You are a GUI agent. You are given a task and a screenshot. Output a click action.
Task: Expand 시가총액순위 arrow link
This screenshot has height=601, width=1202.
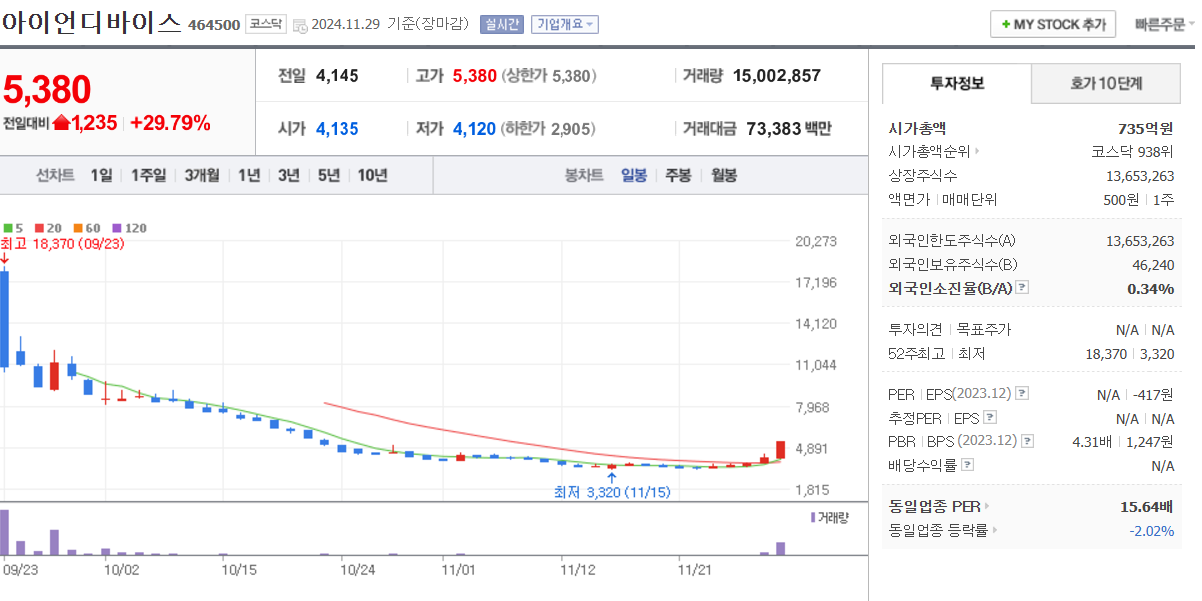pyautogui.click(x=976, y=152)
